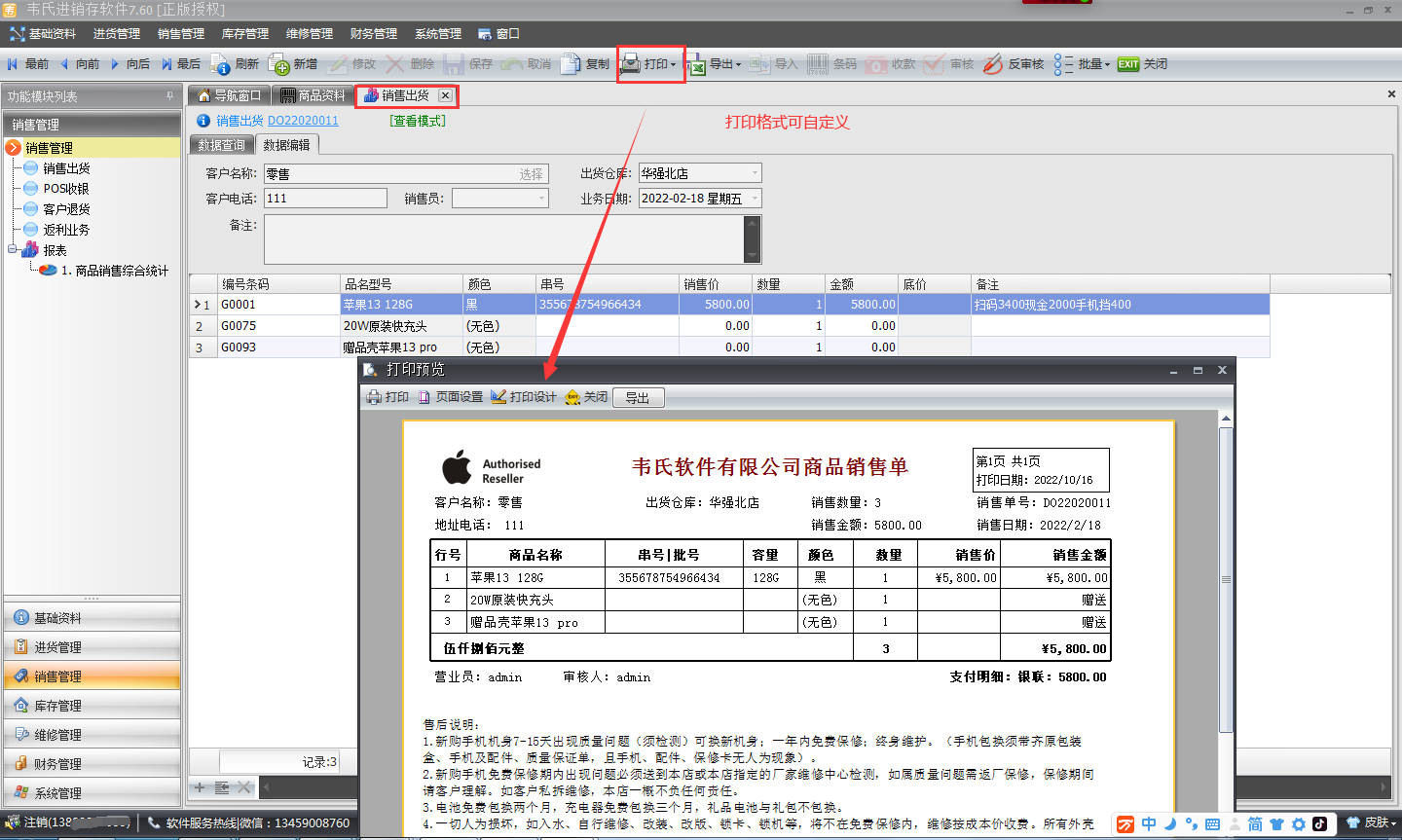Go to the first record (最前)
1402x840 pixels.
[27, 64]
